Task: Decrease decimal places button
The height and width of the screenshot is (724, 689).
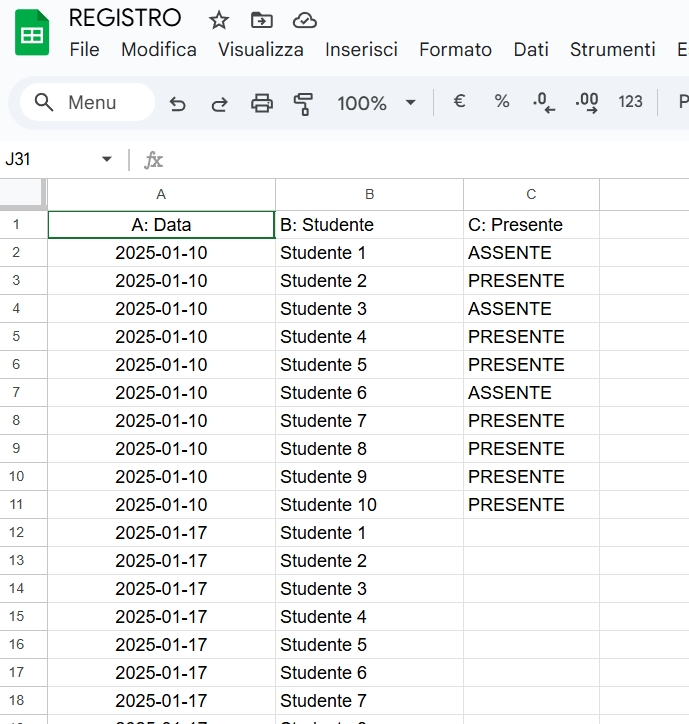Action: point(544,102)
